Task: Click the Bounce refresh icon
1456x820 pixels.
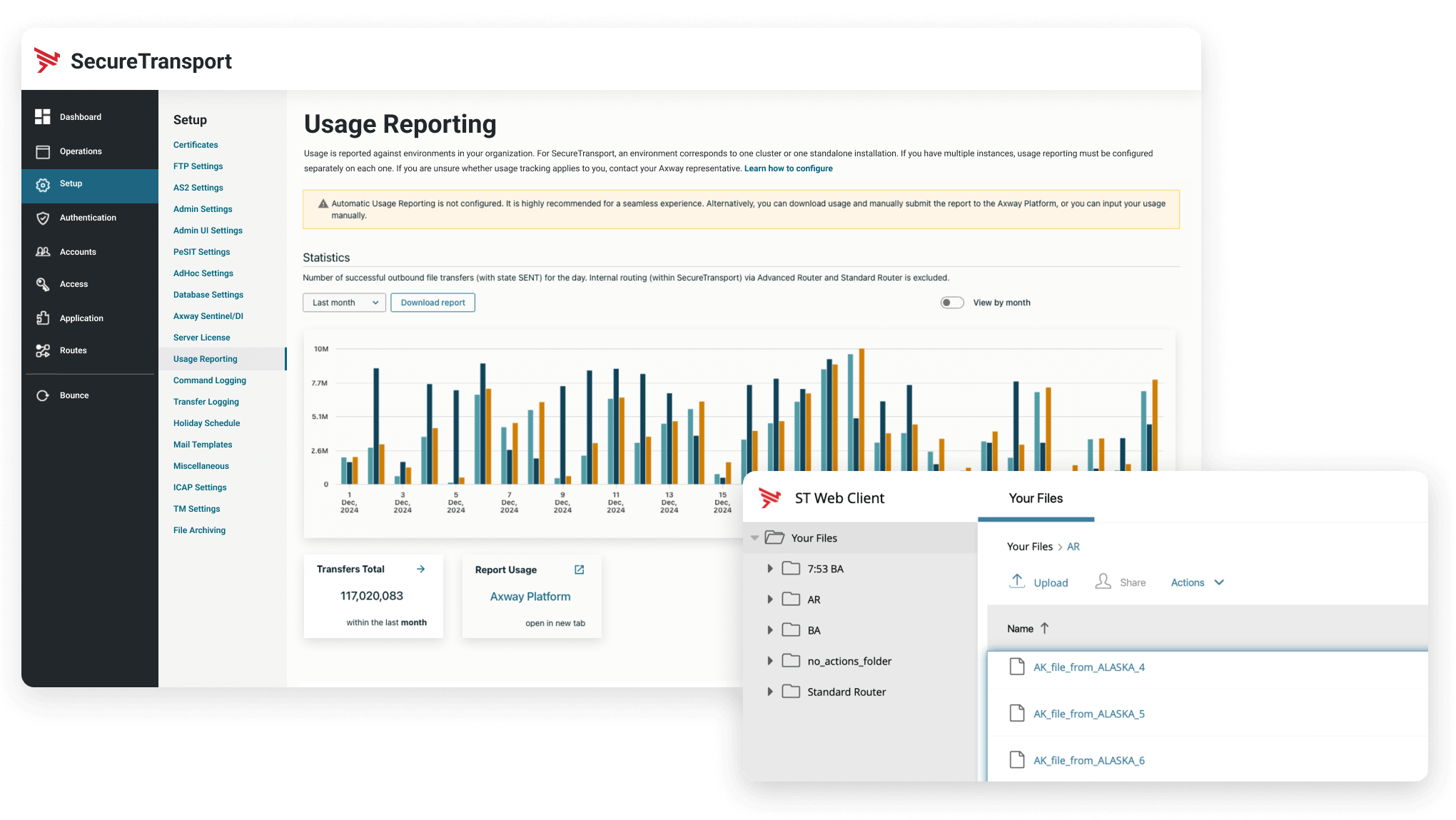Action: coord(43,395)
